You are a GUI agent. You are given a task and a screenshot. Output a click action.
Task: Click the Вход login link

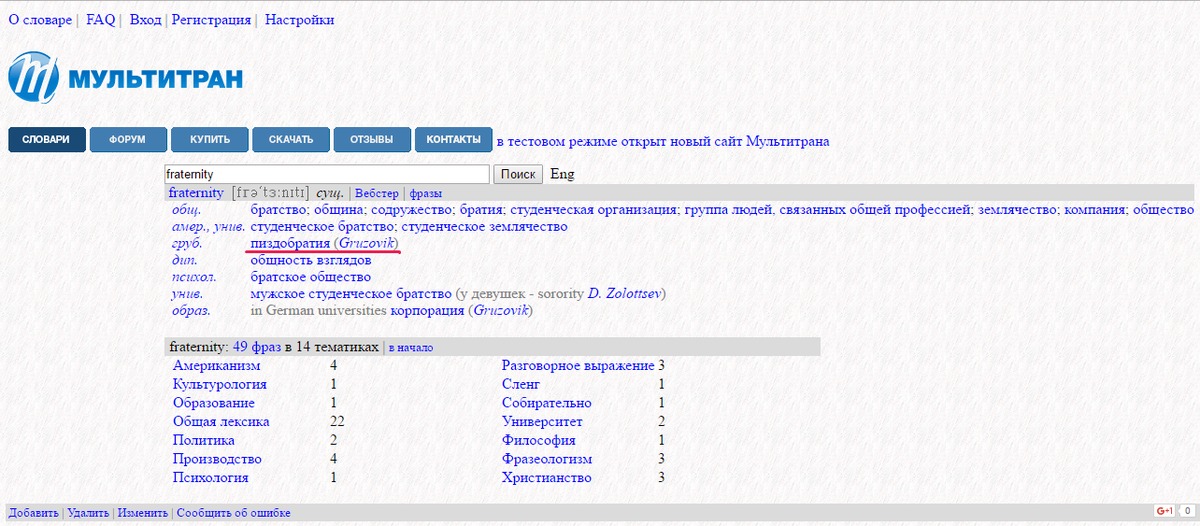(145, 20)
